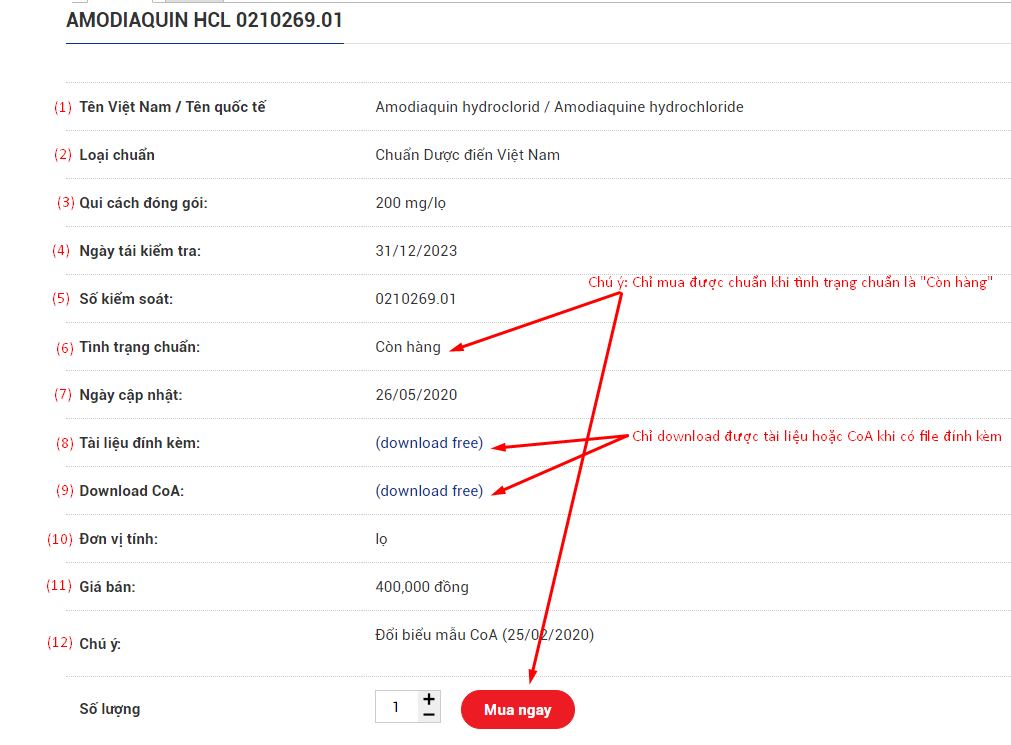1011x745 pixels.
Task: Increase quantity with the plus stepper
Action: (429, 699)
